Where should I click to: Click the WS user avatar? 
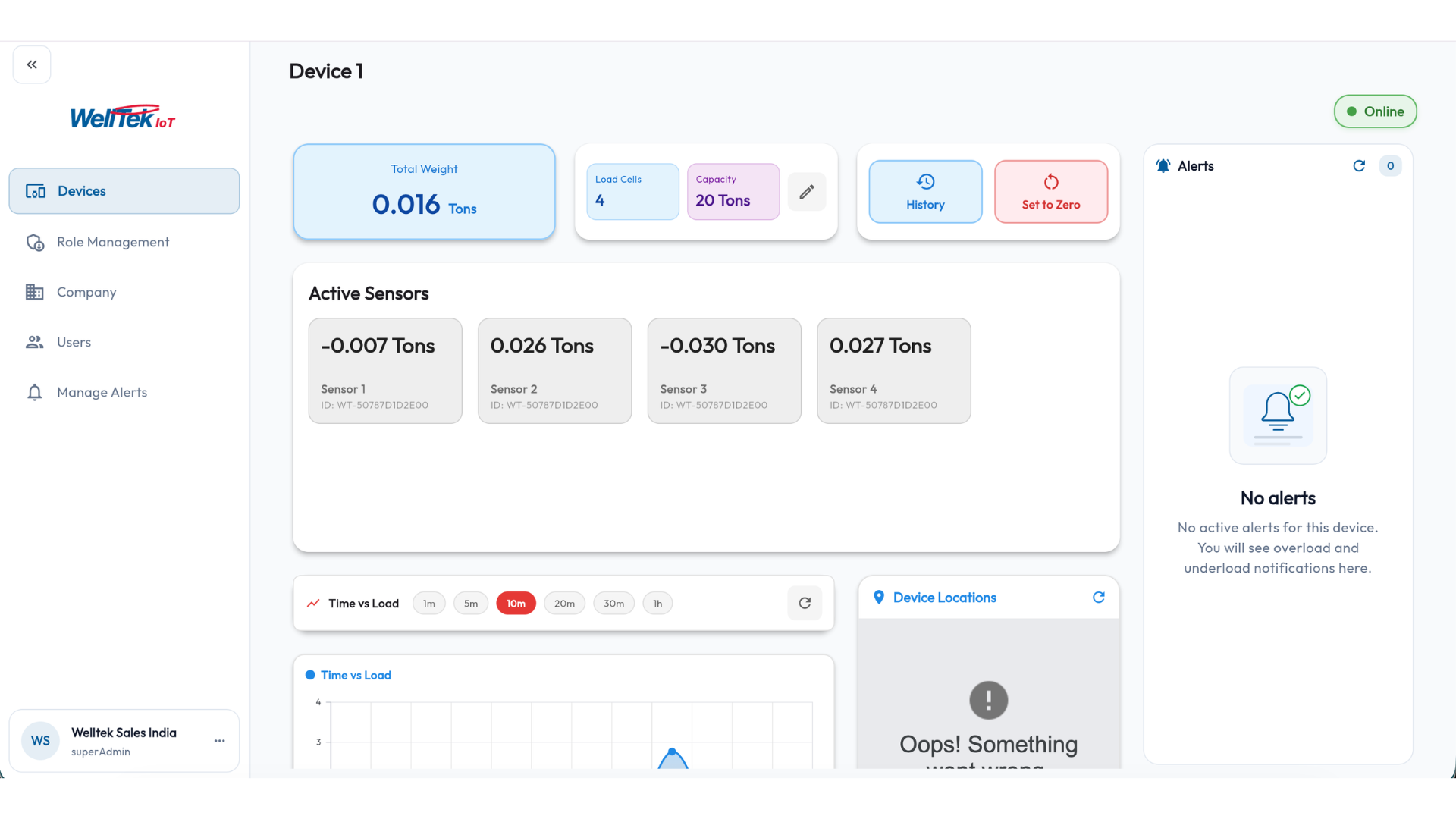pyautogui.click(x=40, y=741)
